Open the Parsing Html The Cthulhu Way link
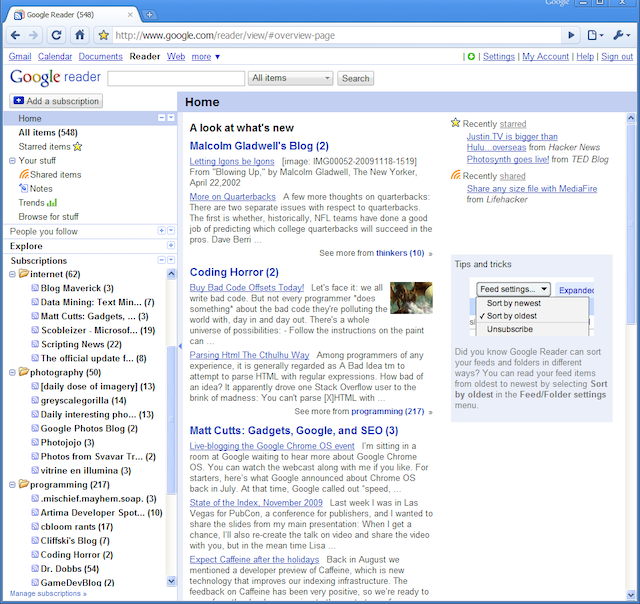 249,355
